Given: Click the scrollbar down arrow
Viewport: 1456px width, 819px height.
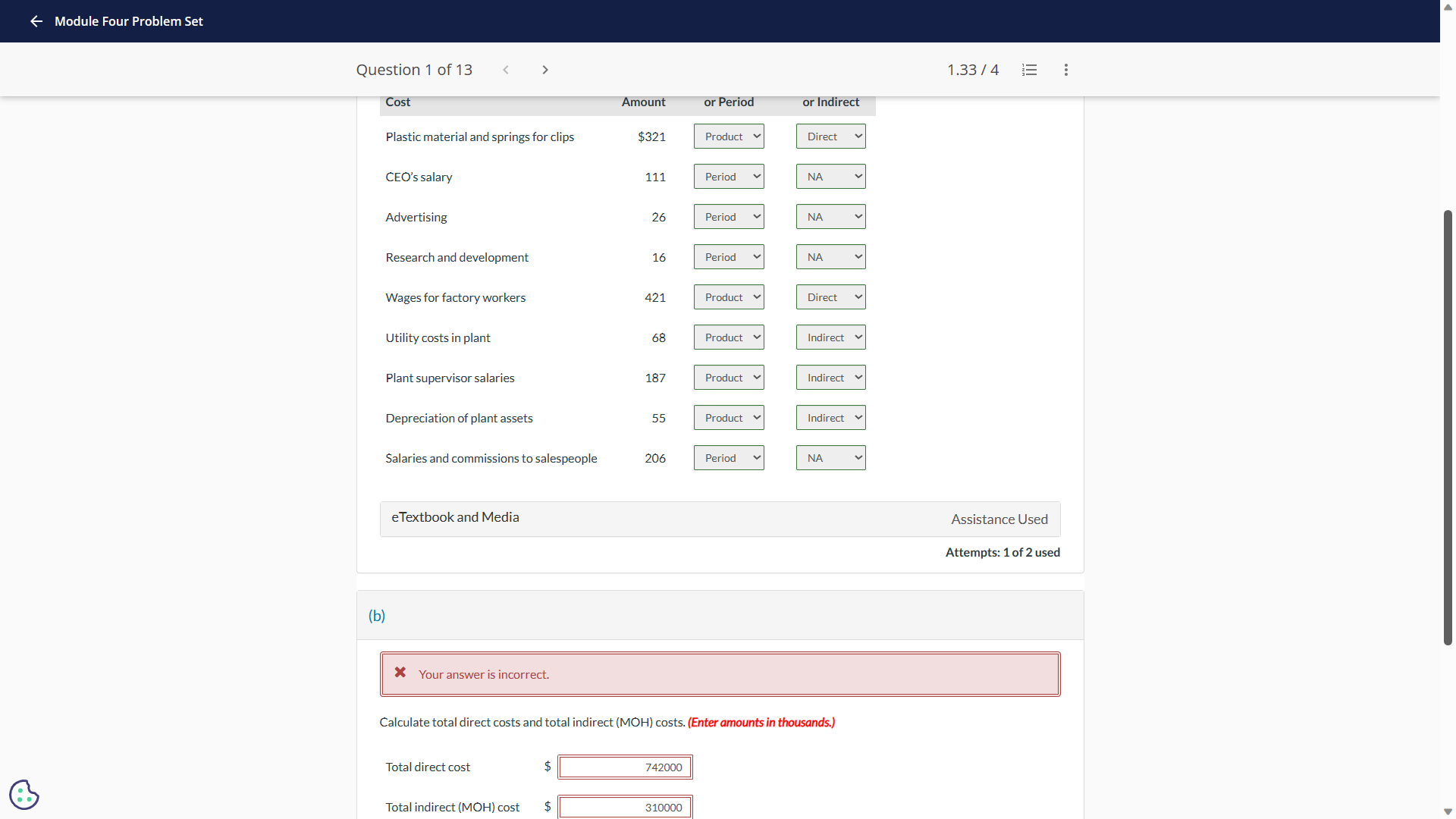Looking at the screenshot, I should (1448, 810).
